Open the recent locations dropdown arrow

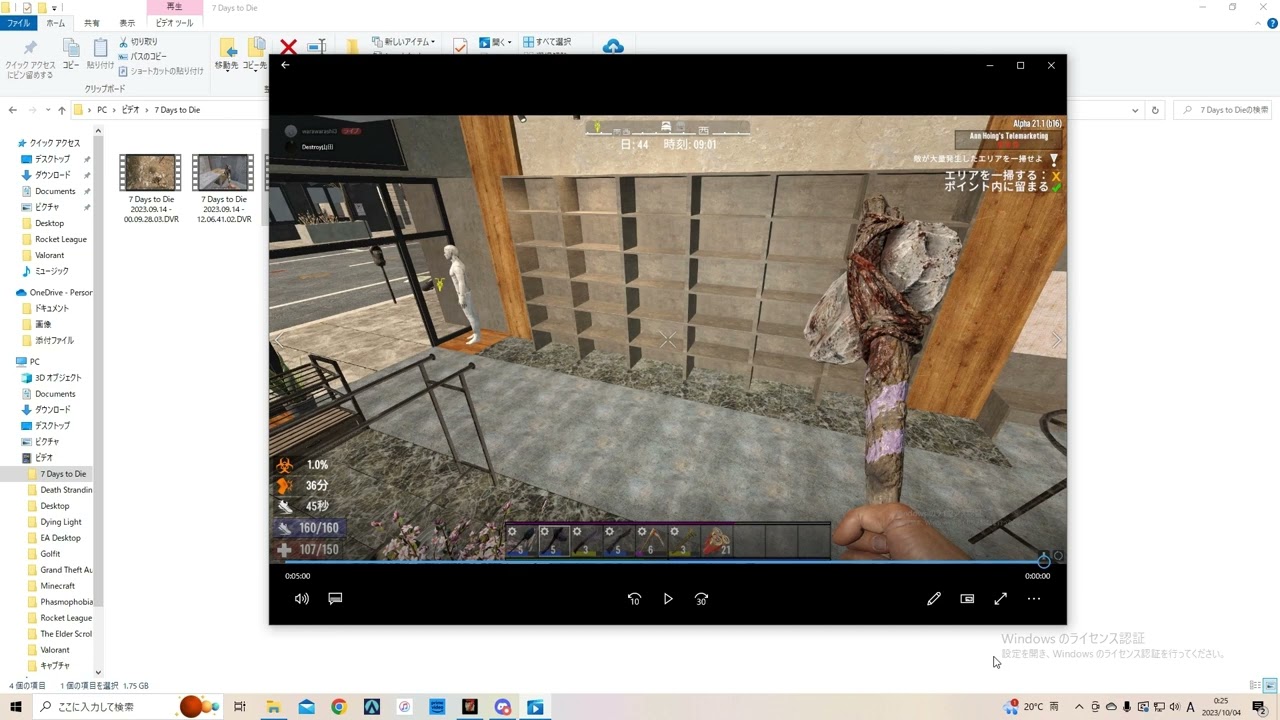[47, 110]
